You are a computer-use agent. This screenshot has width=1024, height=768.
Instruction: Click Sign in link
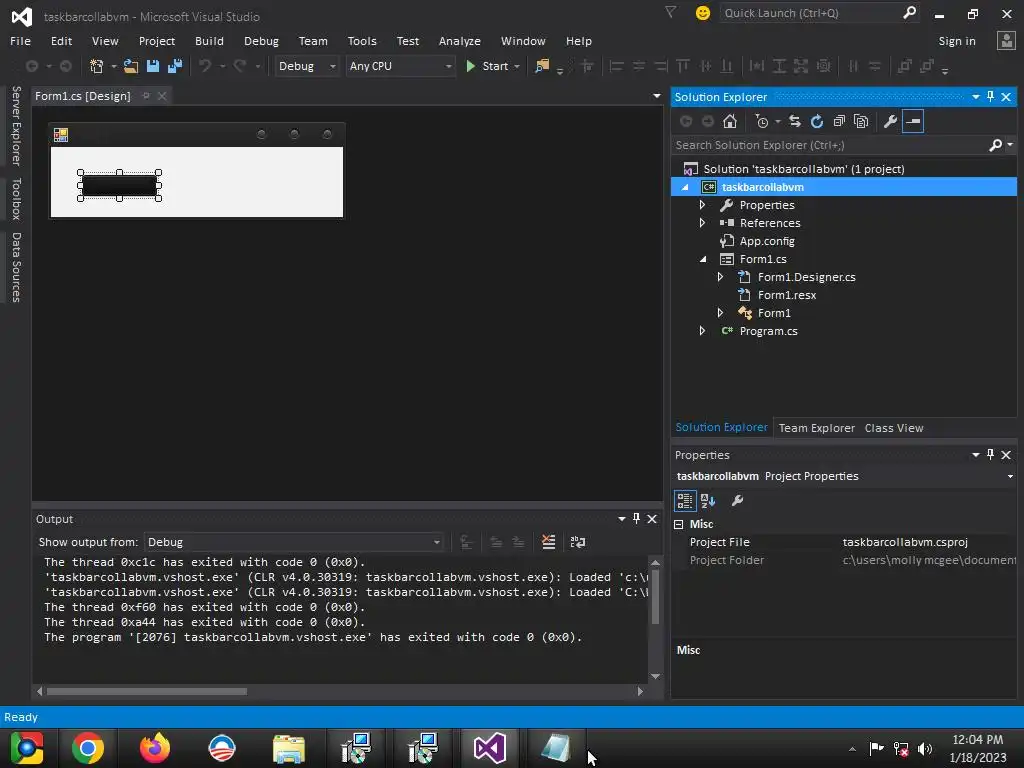pyautogui.click(x=957, y=41)
